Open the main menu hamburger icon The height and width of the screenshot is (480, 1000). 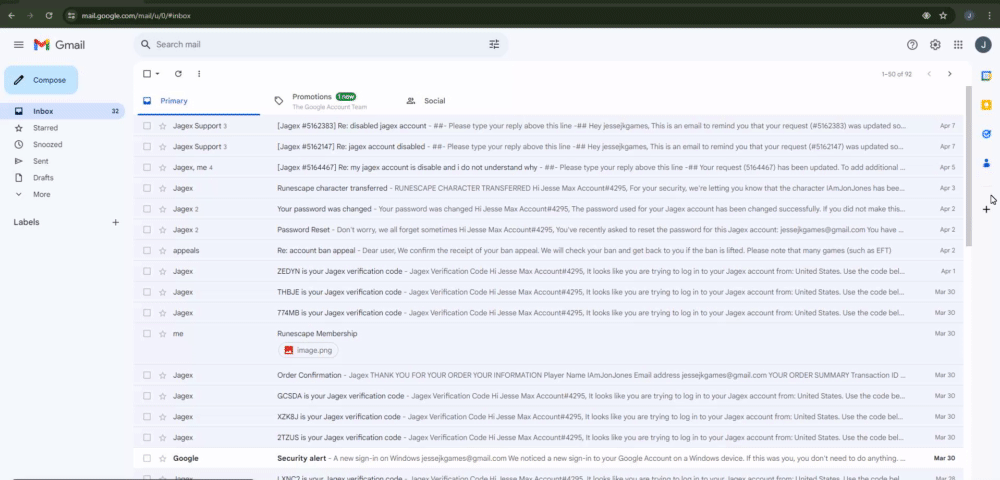(18, 45)
